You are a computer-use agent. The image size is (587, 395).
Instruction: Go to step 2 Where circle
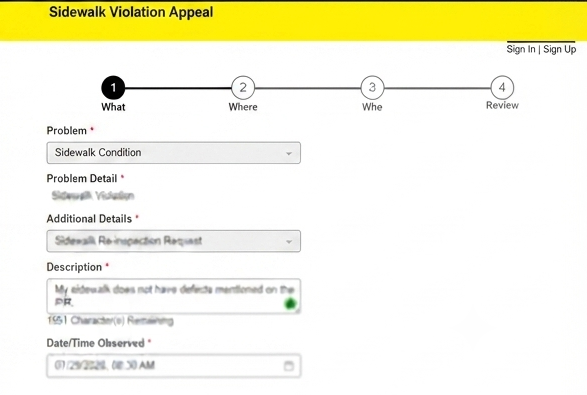click(x=243, y=88)
